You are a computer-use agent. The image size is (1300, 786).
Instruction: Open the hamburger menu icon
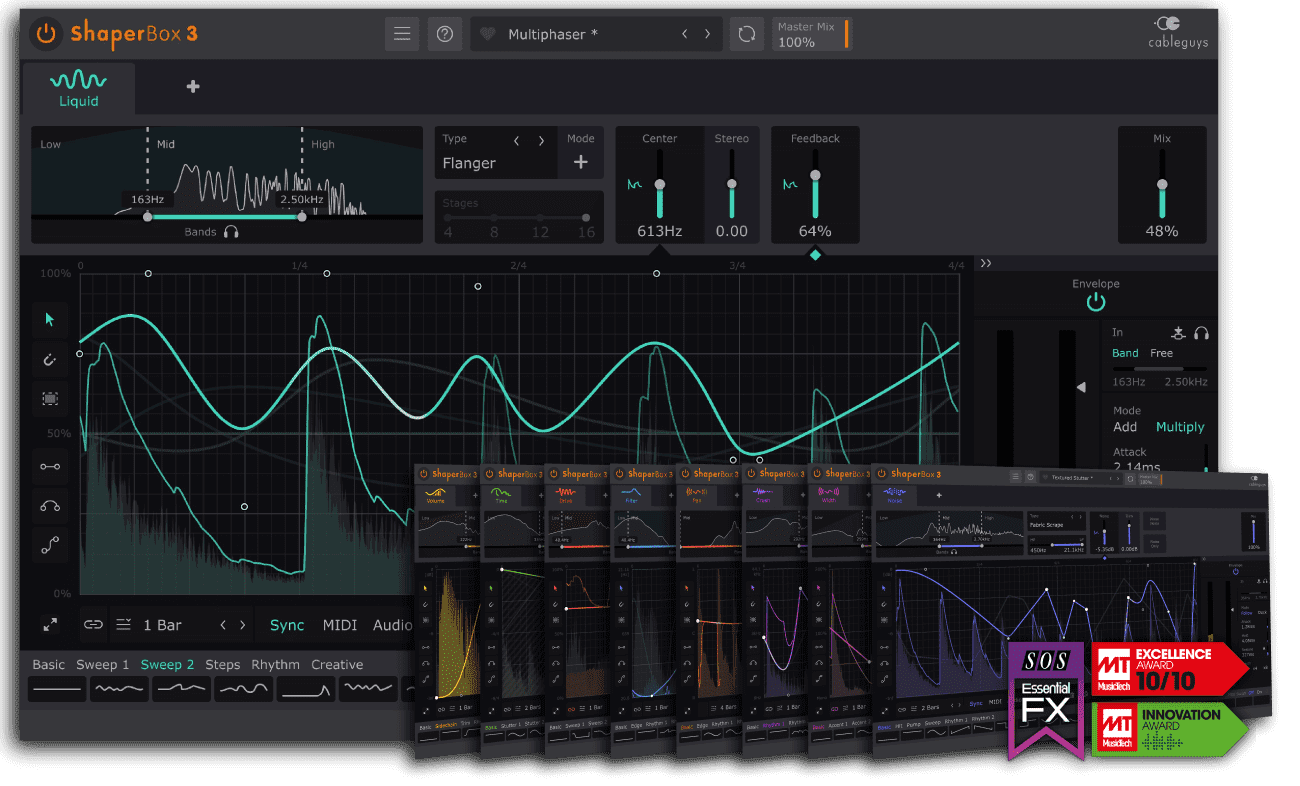click(x=402, y=34)
